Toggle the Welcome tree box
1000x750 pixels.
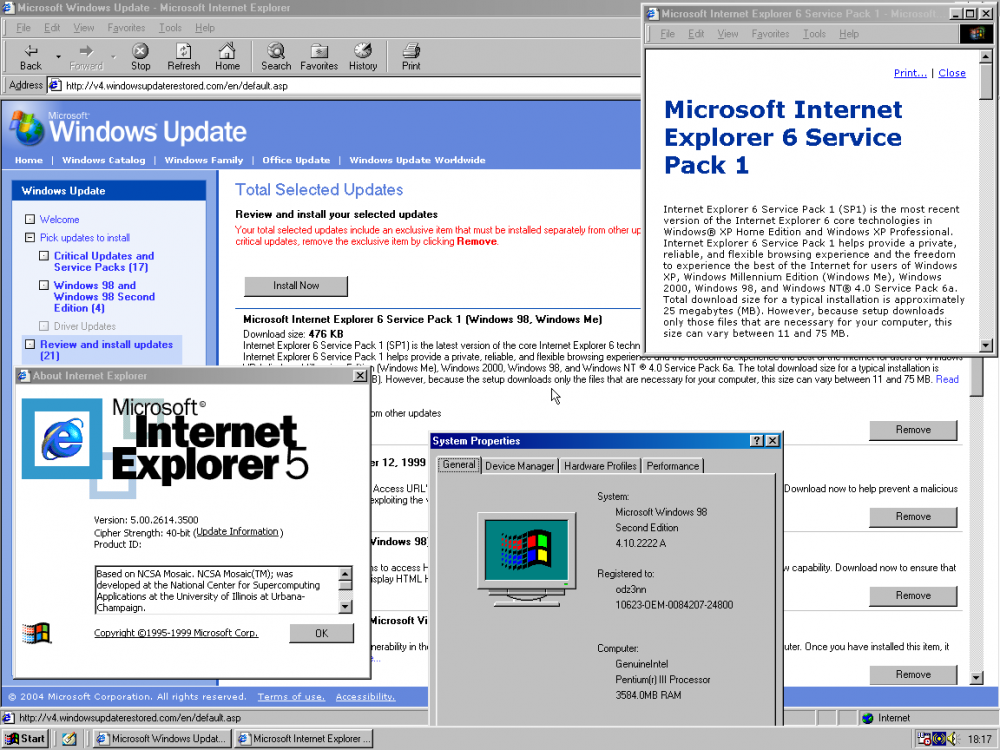tap(30, 220)
